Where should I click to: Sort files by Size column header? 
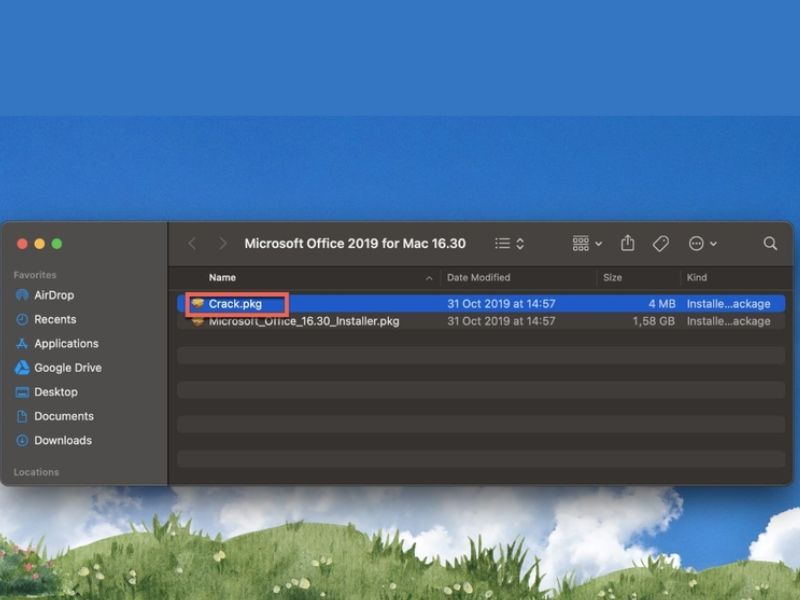612,278
